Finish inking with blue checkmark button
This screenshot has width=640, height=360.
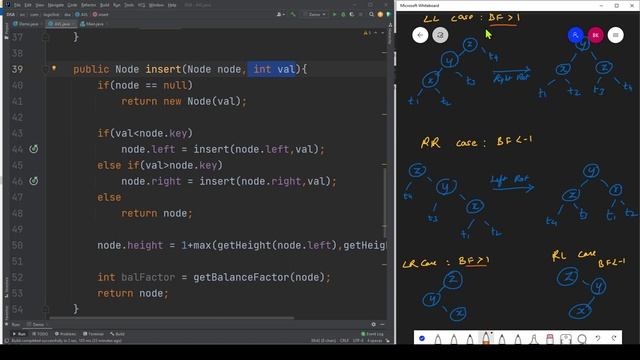tap(422, 338)
